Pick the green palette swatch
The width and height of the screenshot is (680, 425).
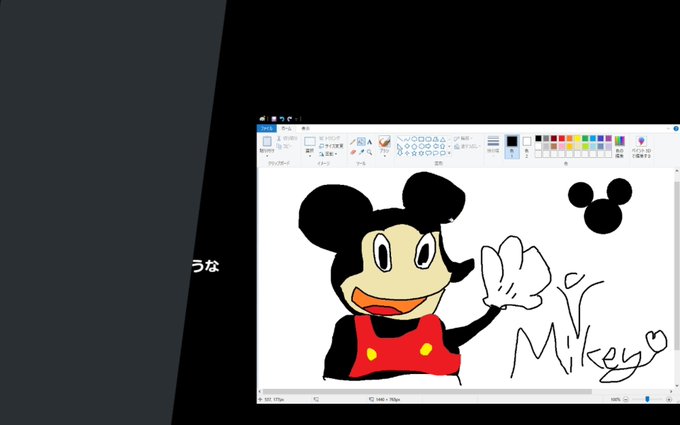[585, 138]
